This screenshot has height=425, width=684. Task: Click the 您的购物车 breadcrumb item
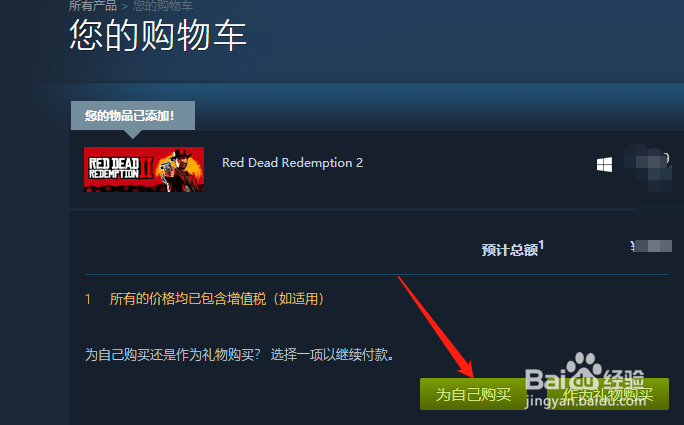[x=163, y=6]
